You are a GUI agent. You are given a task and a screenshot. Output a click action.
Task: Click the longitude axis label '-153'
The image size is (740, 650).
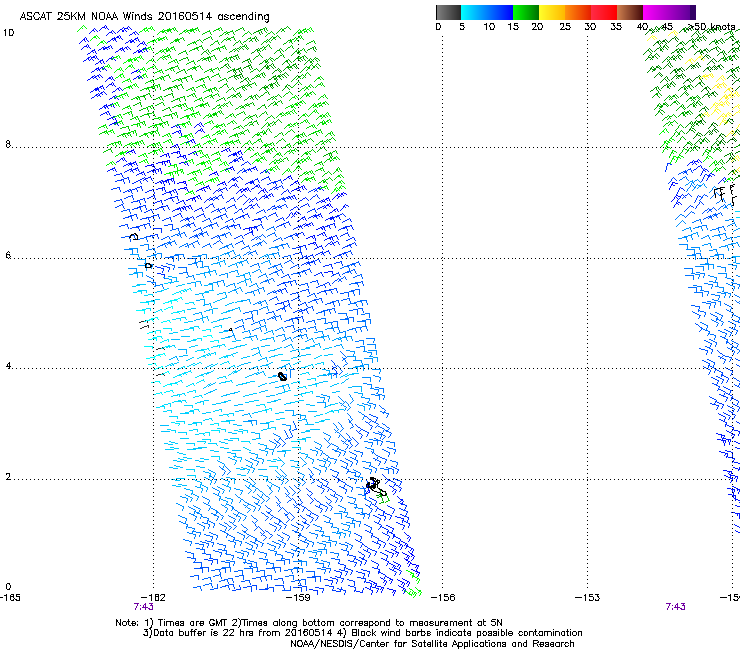(588, 598)
